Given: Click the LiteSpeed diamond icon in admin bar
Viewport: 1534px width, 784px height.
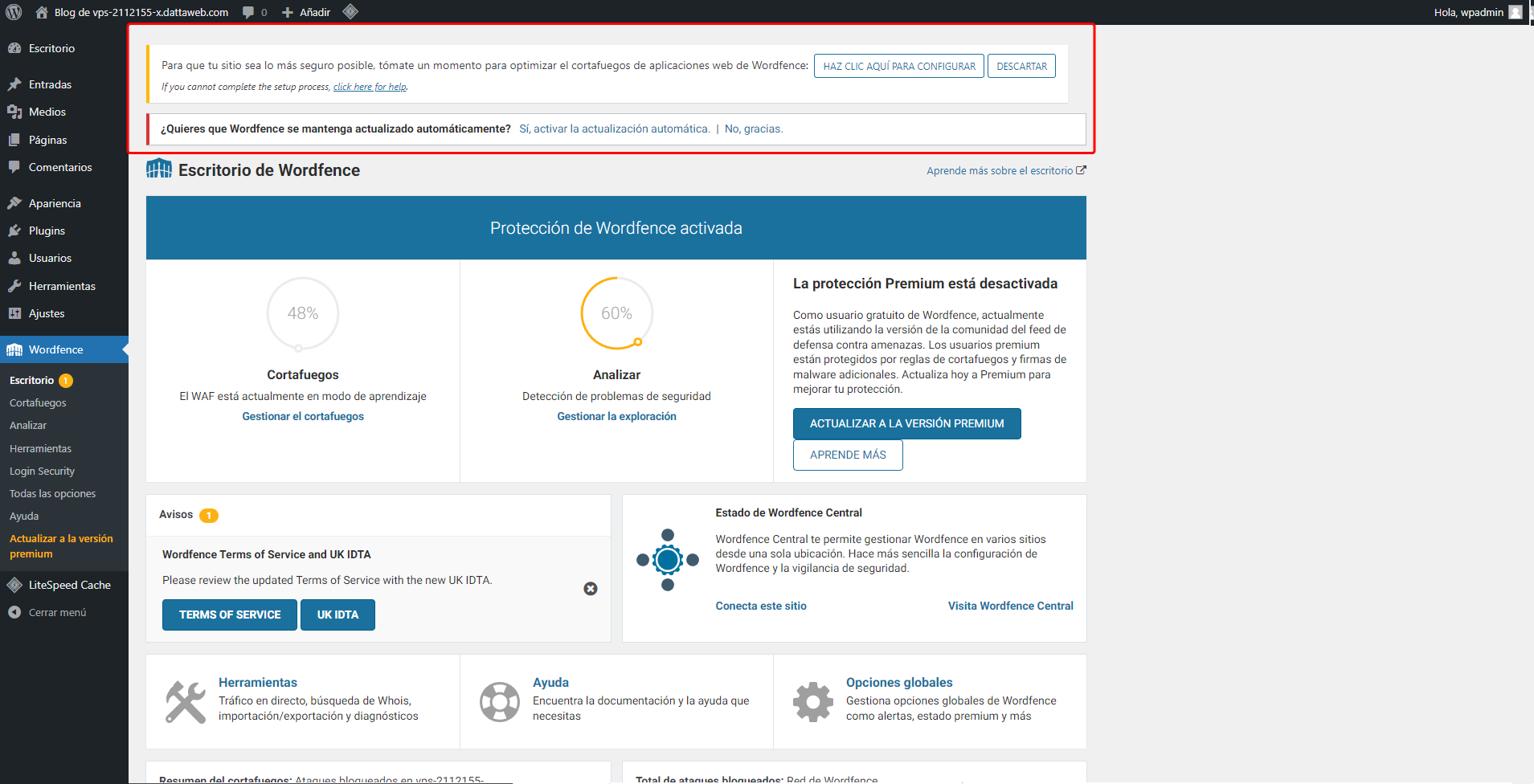Looking at the screenshot, I should pos(350,12).
